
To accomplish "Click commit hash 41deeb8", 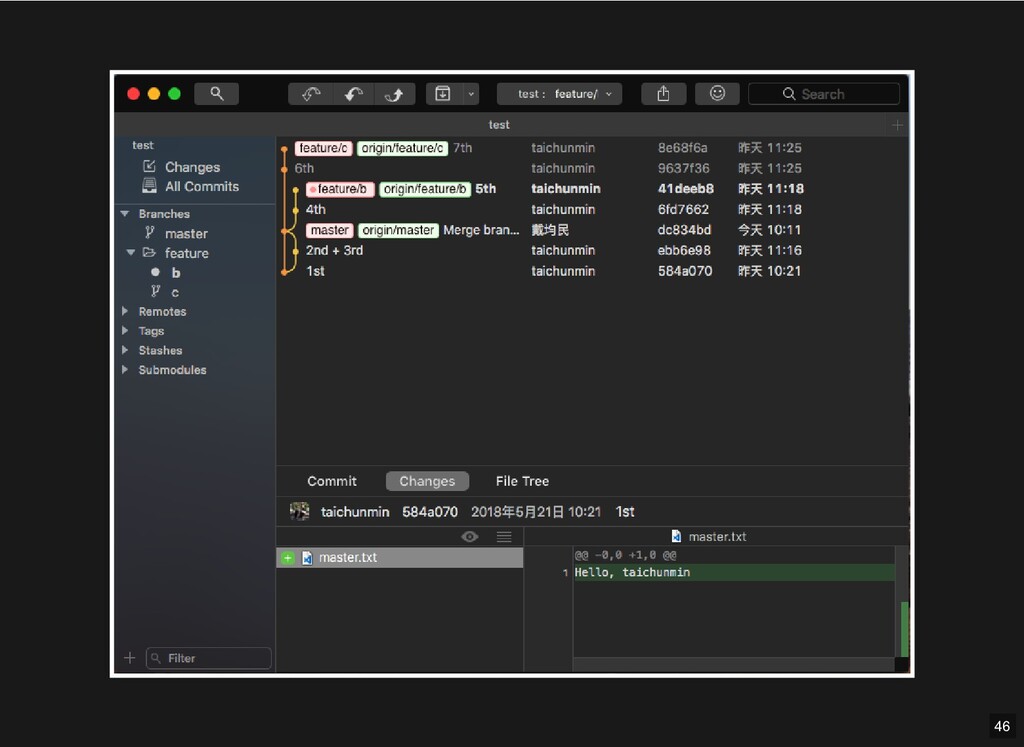I will tap(686, 189).
